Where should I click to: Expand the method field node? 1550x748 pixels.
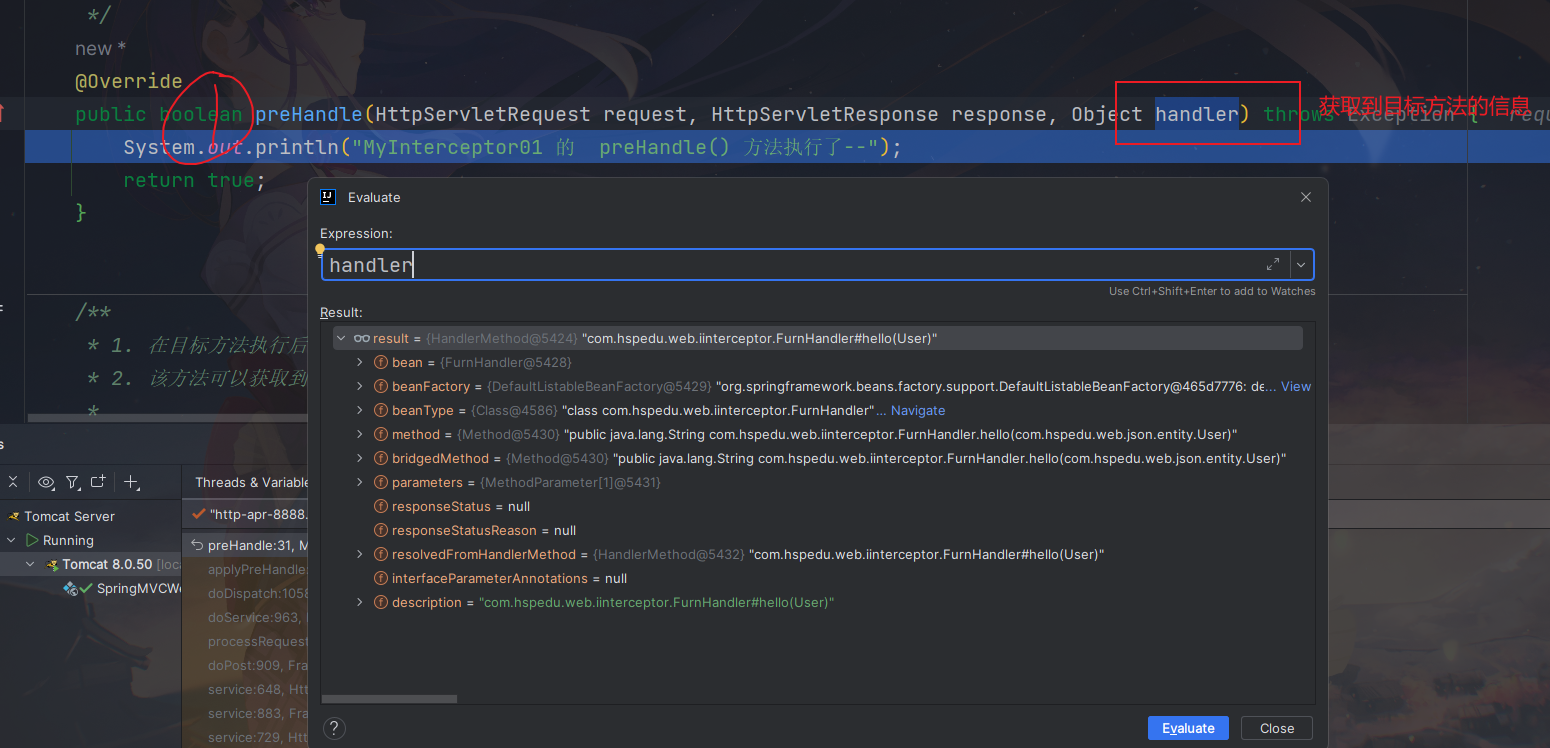pyautogui.click(x=360, y=434)
